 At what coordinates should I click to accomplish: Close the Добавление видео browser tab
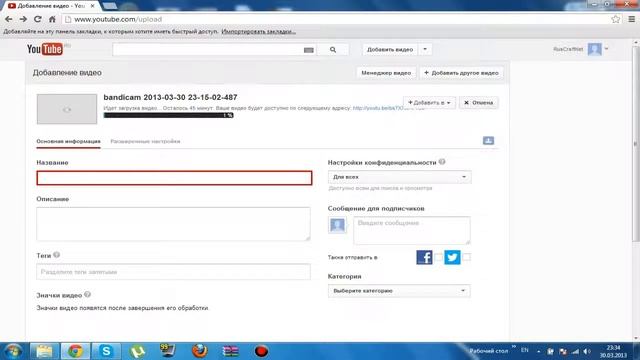(x=93, y=6)
